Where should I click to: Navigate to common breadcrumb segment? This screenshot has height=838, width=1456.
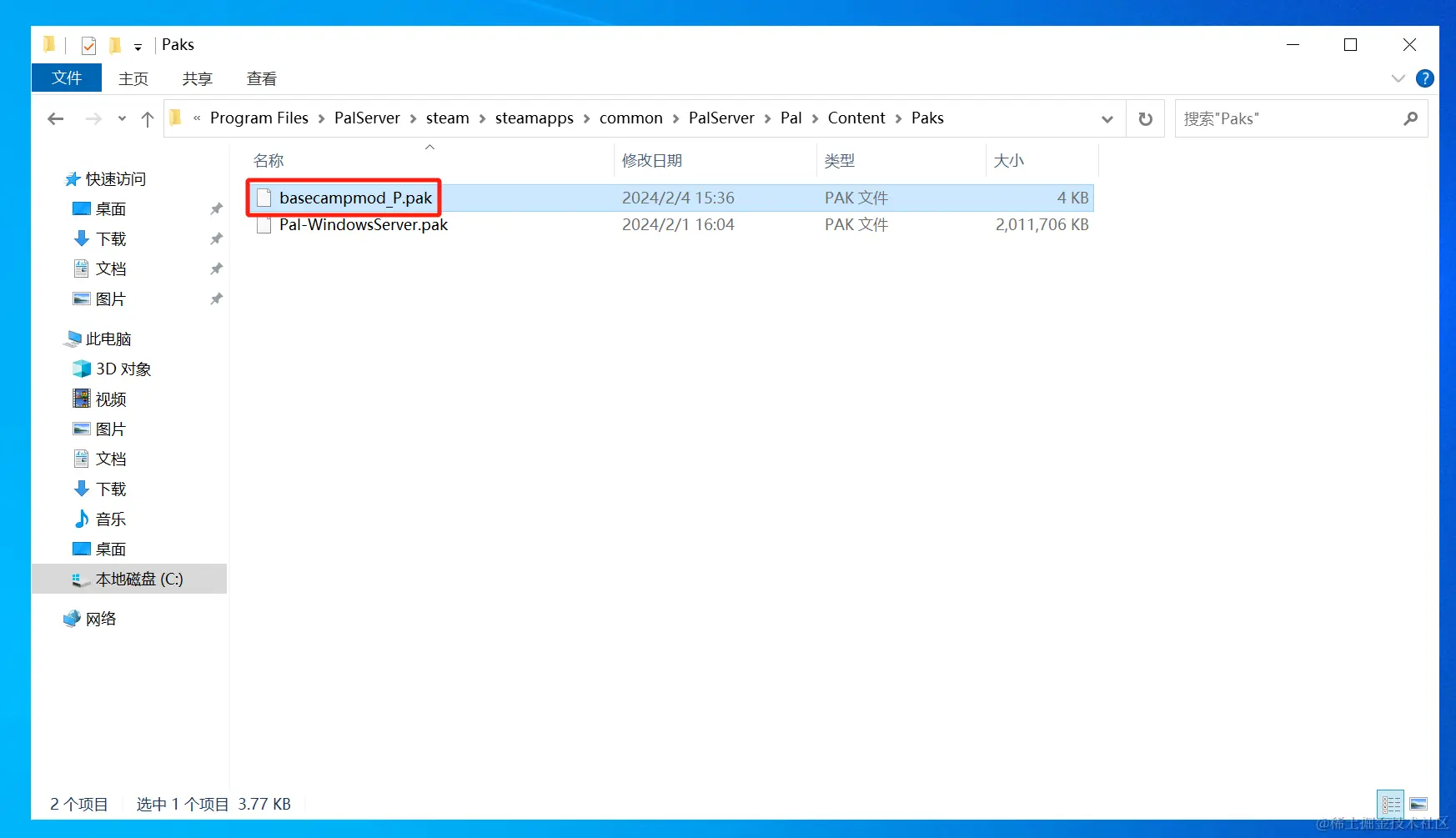[x=631, y=118]
